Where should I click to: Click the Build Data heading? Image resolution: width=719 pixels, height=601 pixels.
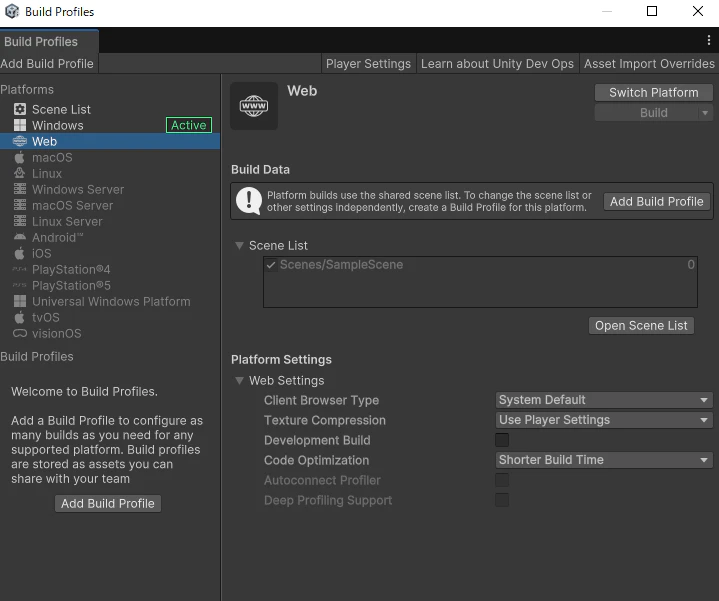click(260, 170)
